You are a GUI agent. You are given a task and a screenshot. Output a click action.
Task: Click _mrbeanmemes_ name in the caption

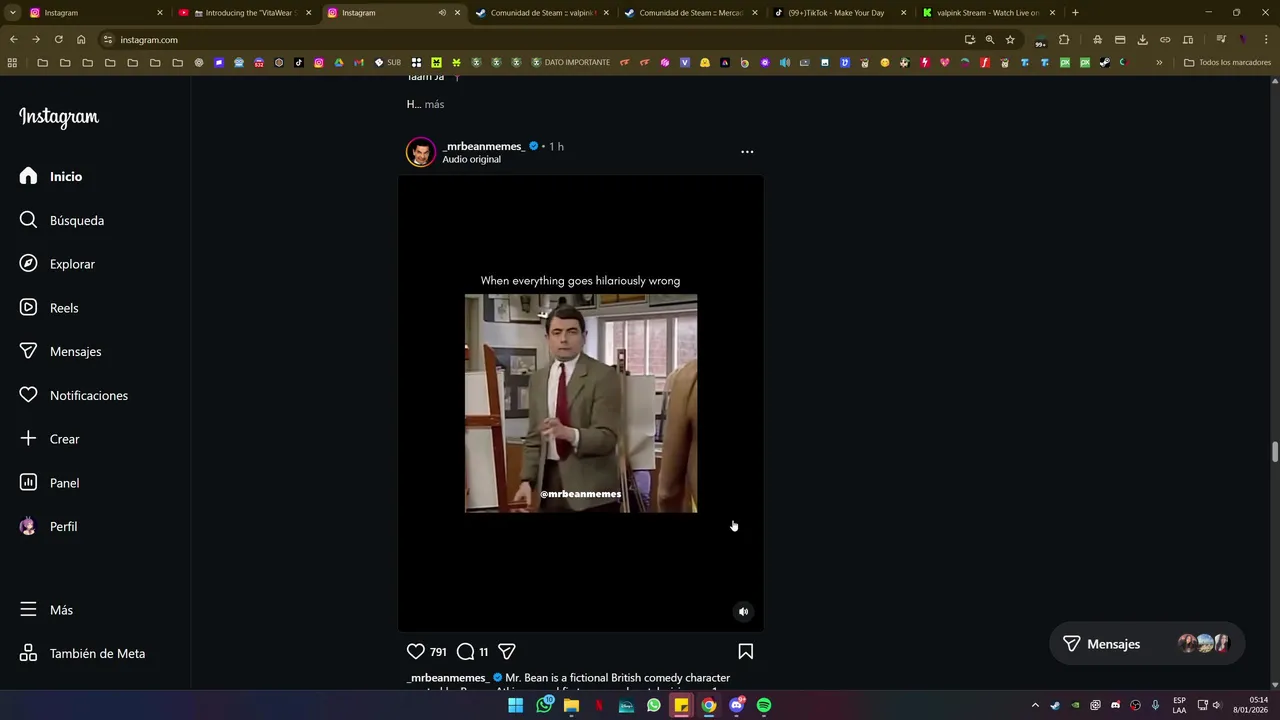pos(448,678)
